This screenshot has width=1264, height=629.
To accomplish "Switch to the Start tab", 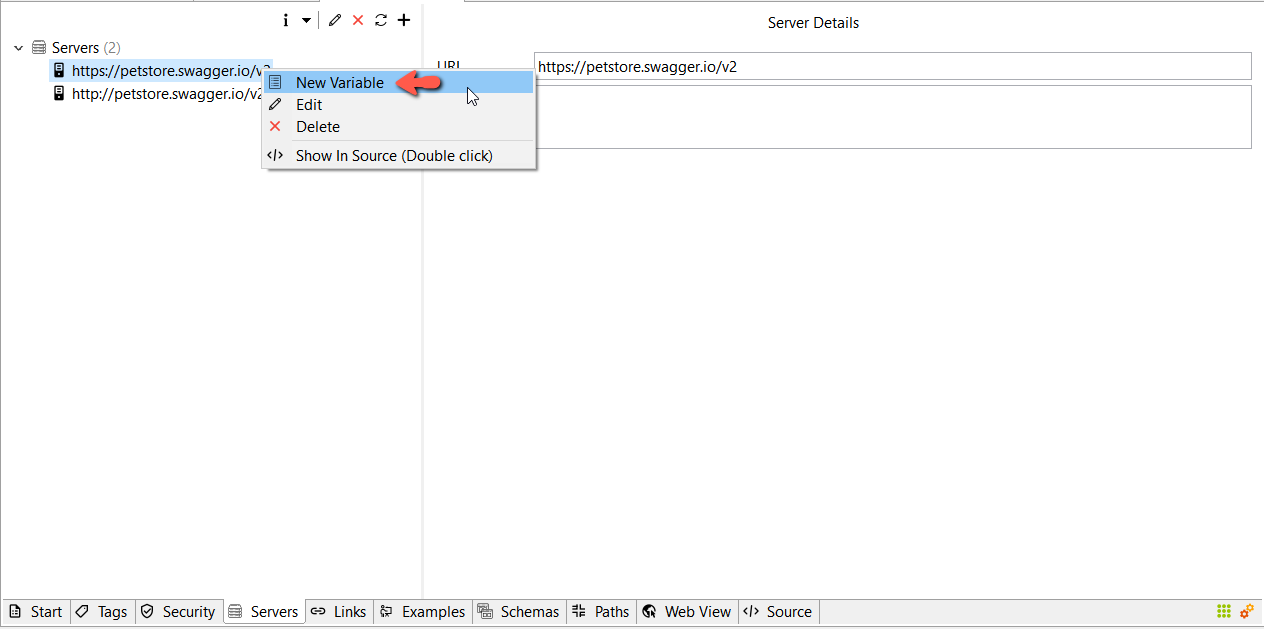I will (x=36, y=612).
